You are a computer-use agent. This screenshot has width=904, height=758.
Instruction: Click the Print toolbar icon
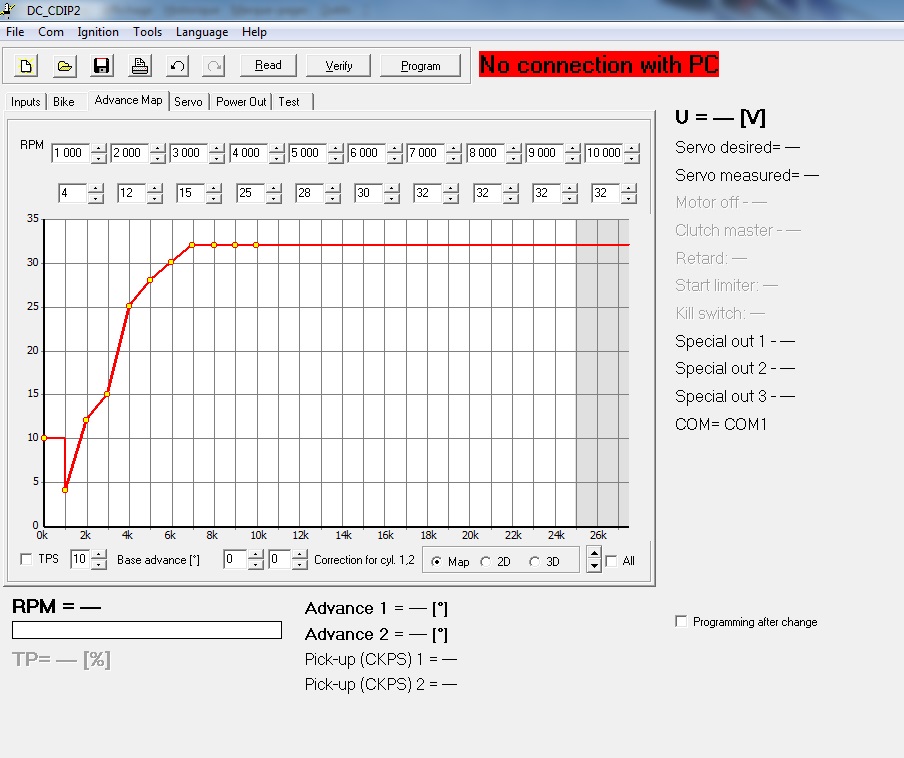(x=139, y=66)
